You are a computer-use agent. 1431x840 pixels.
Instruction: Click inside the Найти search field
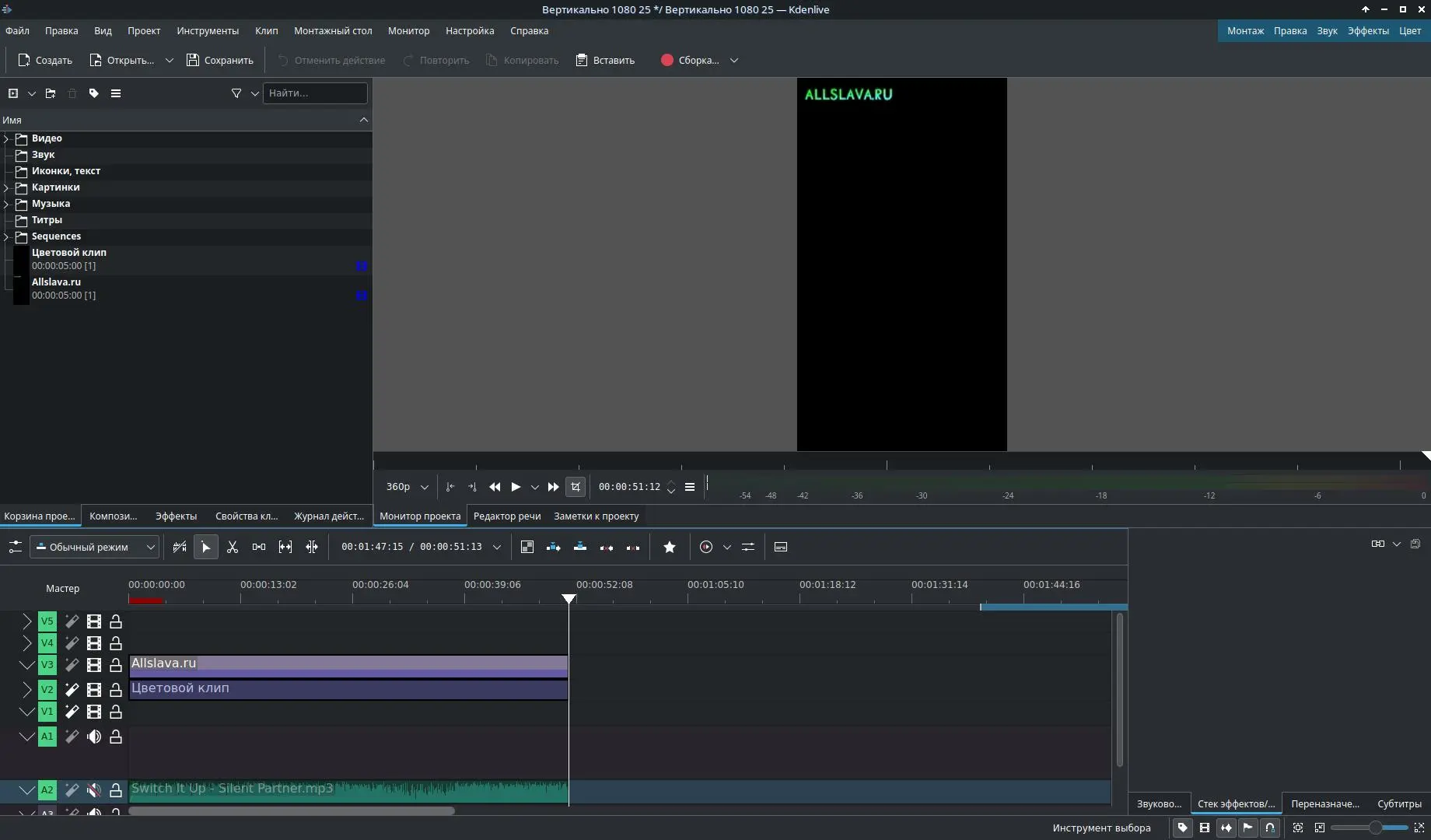315,93
